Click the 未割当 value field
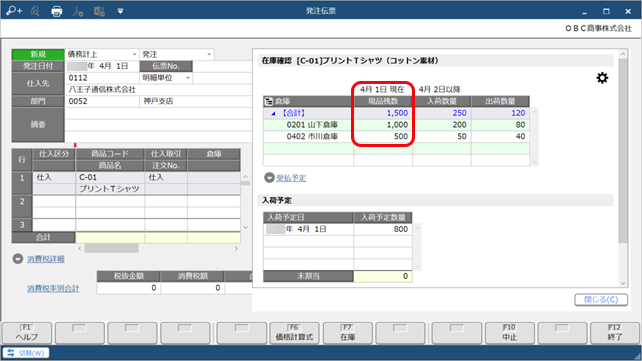 (x=383, y=276)
